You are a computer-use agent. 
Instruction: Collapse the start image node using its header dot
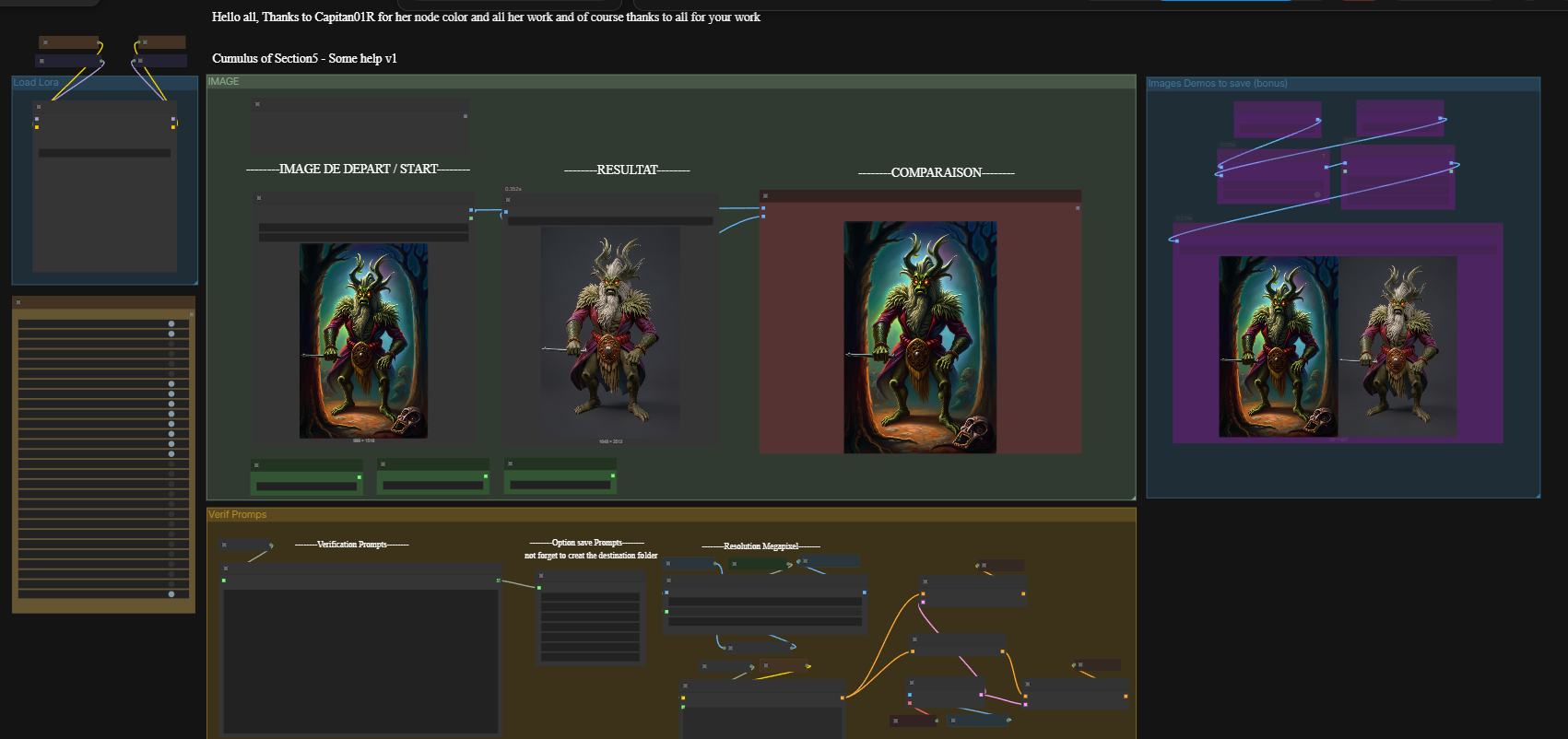(259, 198)
